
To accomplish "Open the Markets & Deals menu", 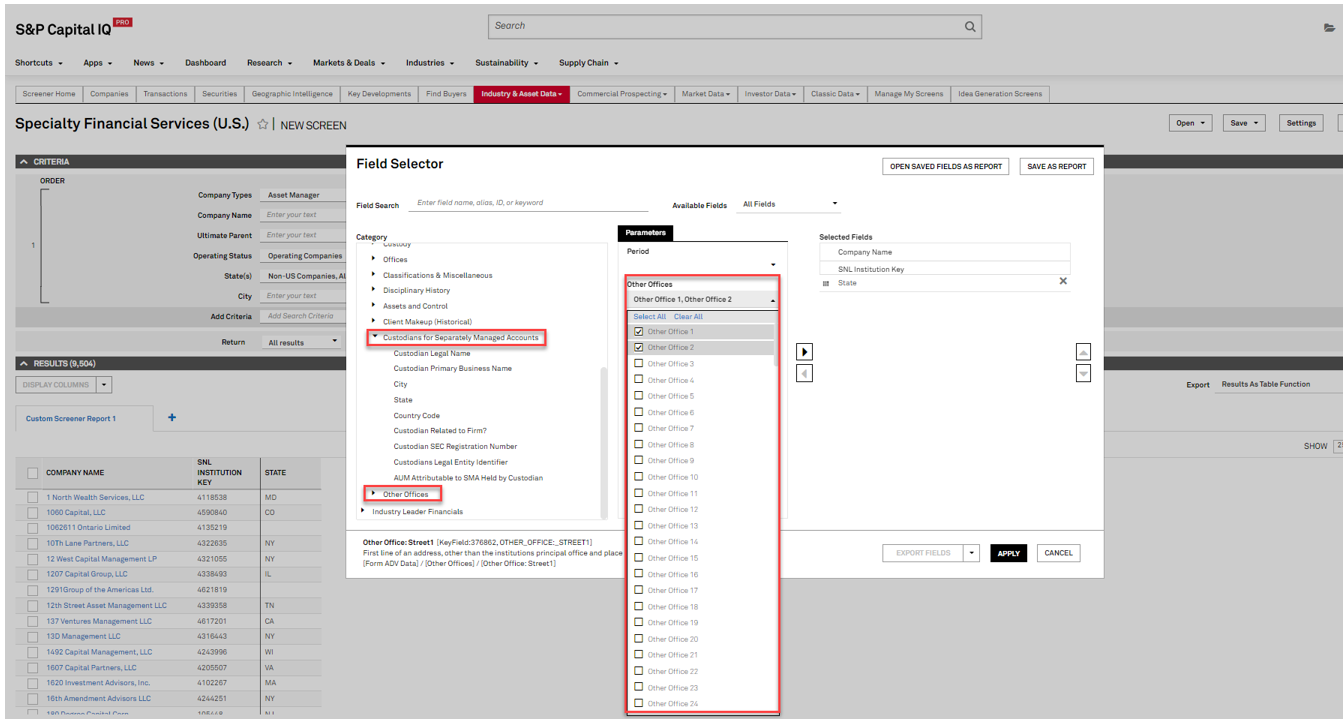I will [348, 63].
